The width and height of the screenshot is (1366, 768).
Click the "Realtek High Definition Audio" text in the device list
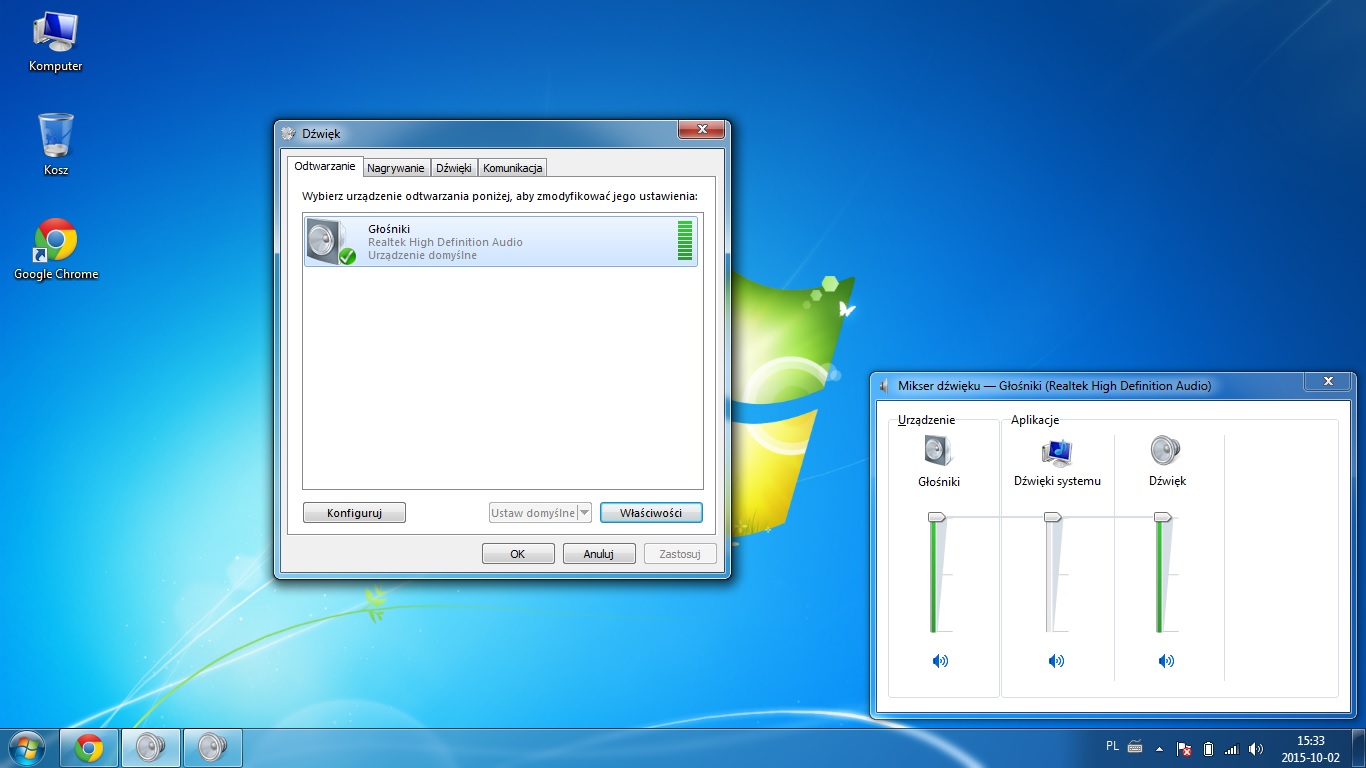pos(445,242)
